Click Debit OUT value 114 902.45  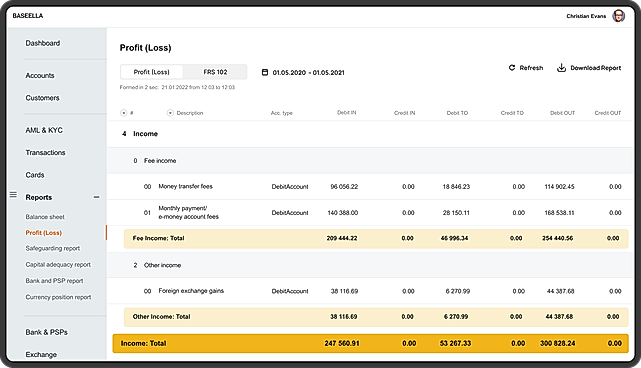click(x=559, y=186)
